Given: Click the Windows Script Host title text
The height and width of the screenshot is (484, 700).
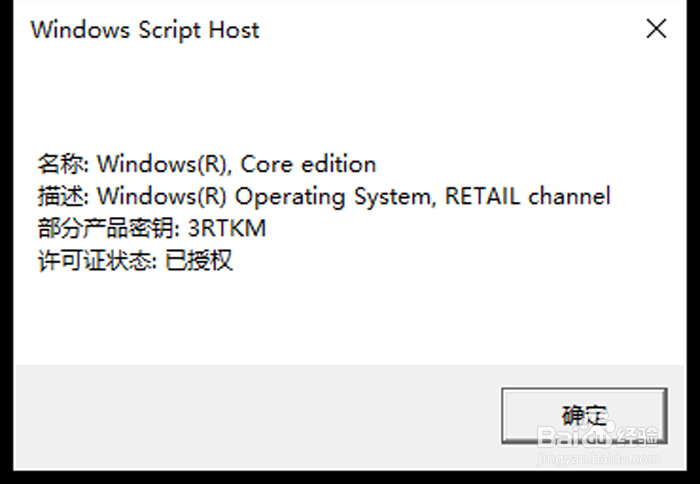Looking at the screenshot, I should (145, 30).
